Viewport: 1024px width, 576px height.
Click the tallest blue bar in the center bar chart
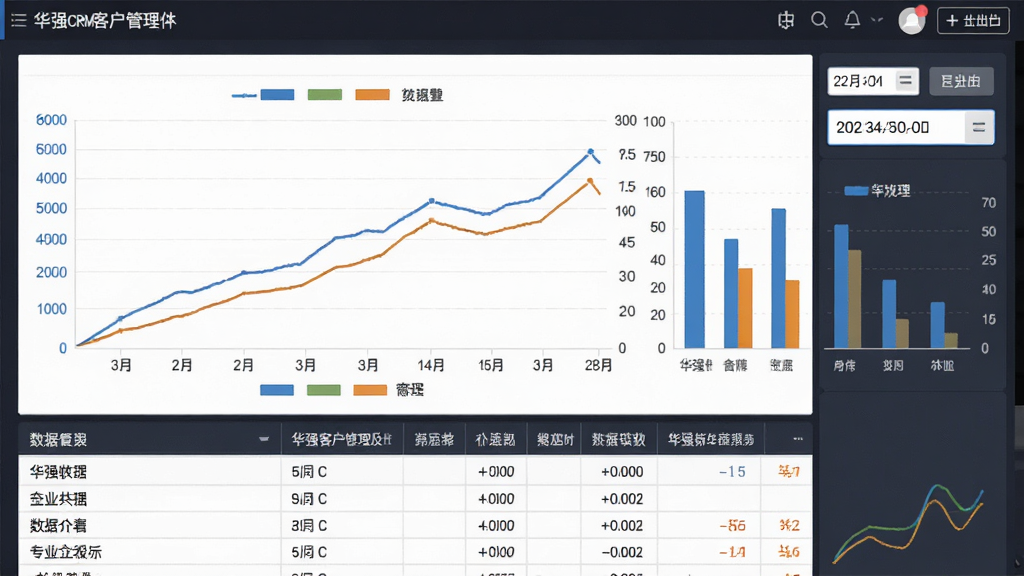point(694,269)
